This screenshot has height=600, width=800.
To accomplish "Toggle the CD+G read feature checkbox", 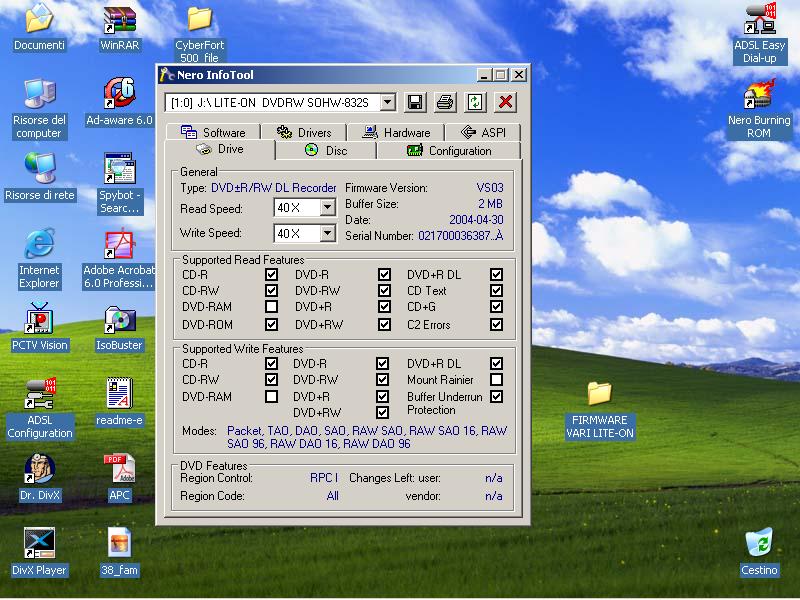I will pyautogui.click(x=496, y=307).
